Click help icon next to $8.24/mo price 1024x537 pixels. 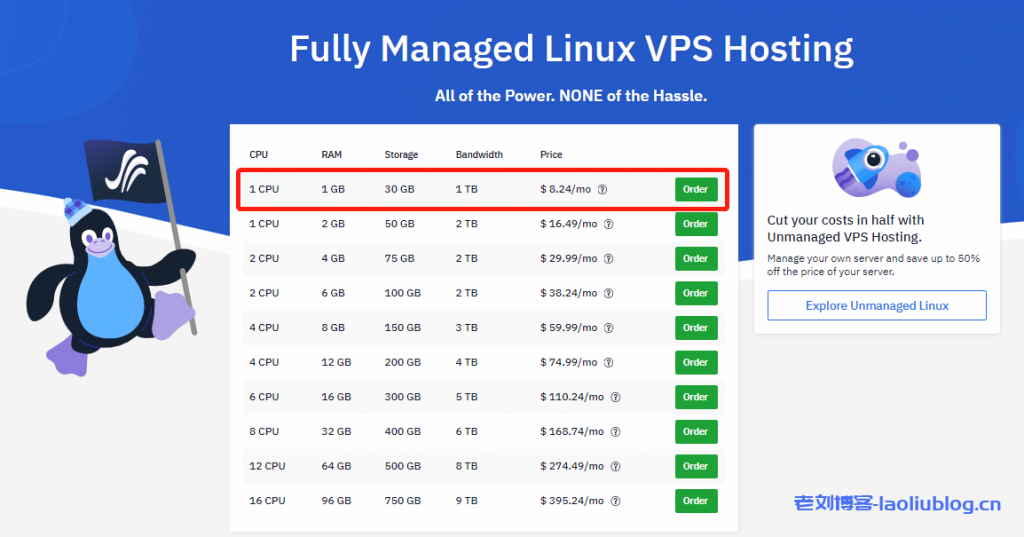(x=603, y=190)
